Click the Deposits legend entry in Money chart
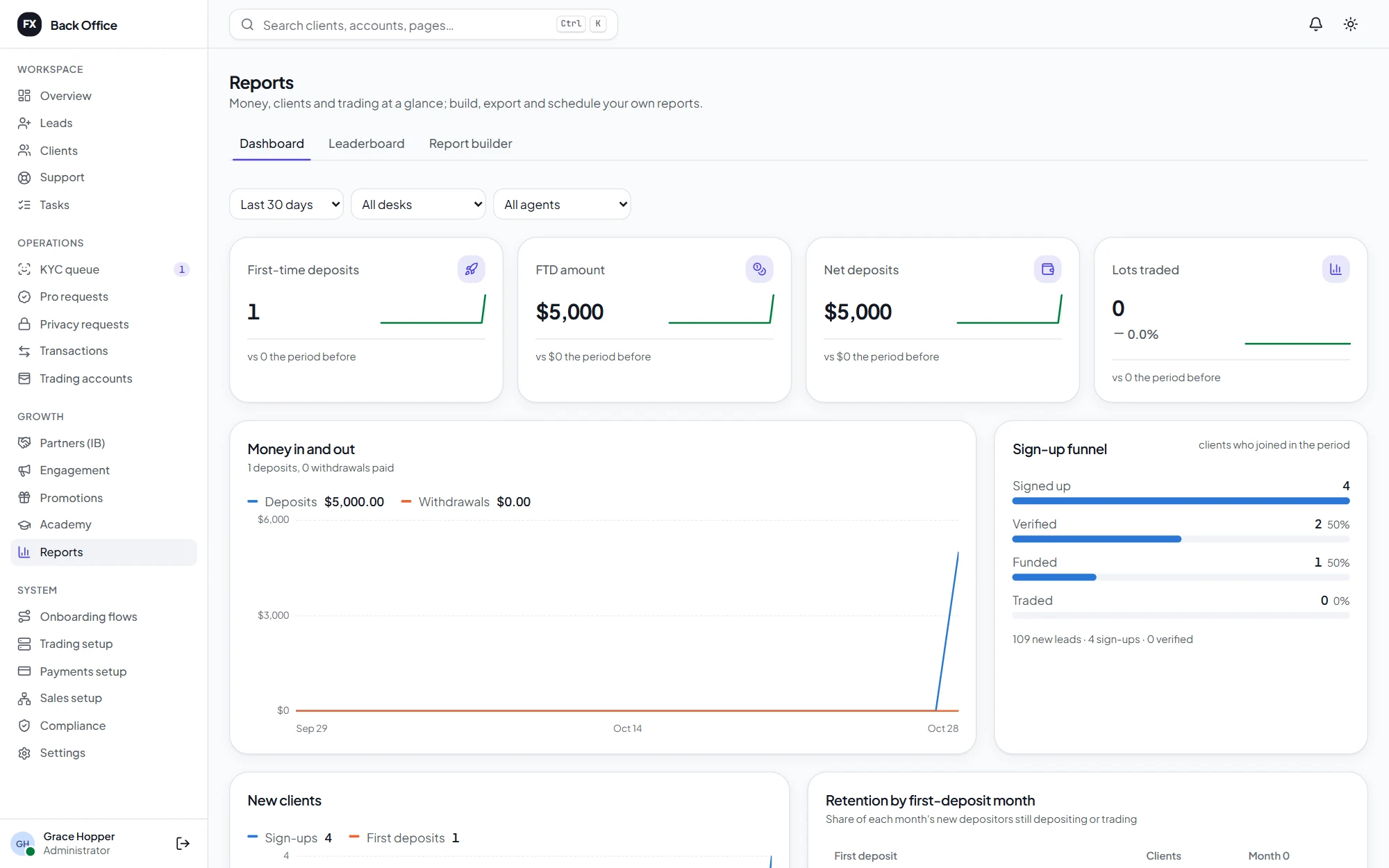This screenshot has height=868, width=1389. (x=316, y=501)
